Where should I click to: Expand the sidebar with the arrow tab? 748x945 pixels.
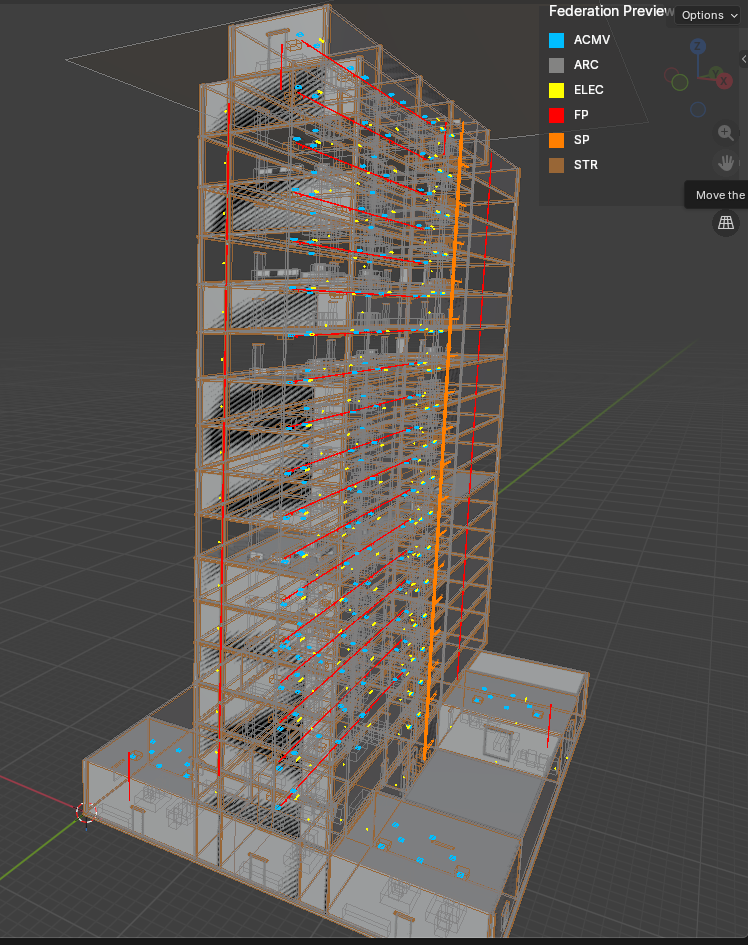tap(744, 59)
